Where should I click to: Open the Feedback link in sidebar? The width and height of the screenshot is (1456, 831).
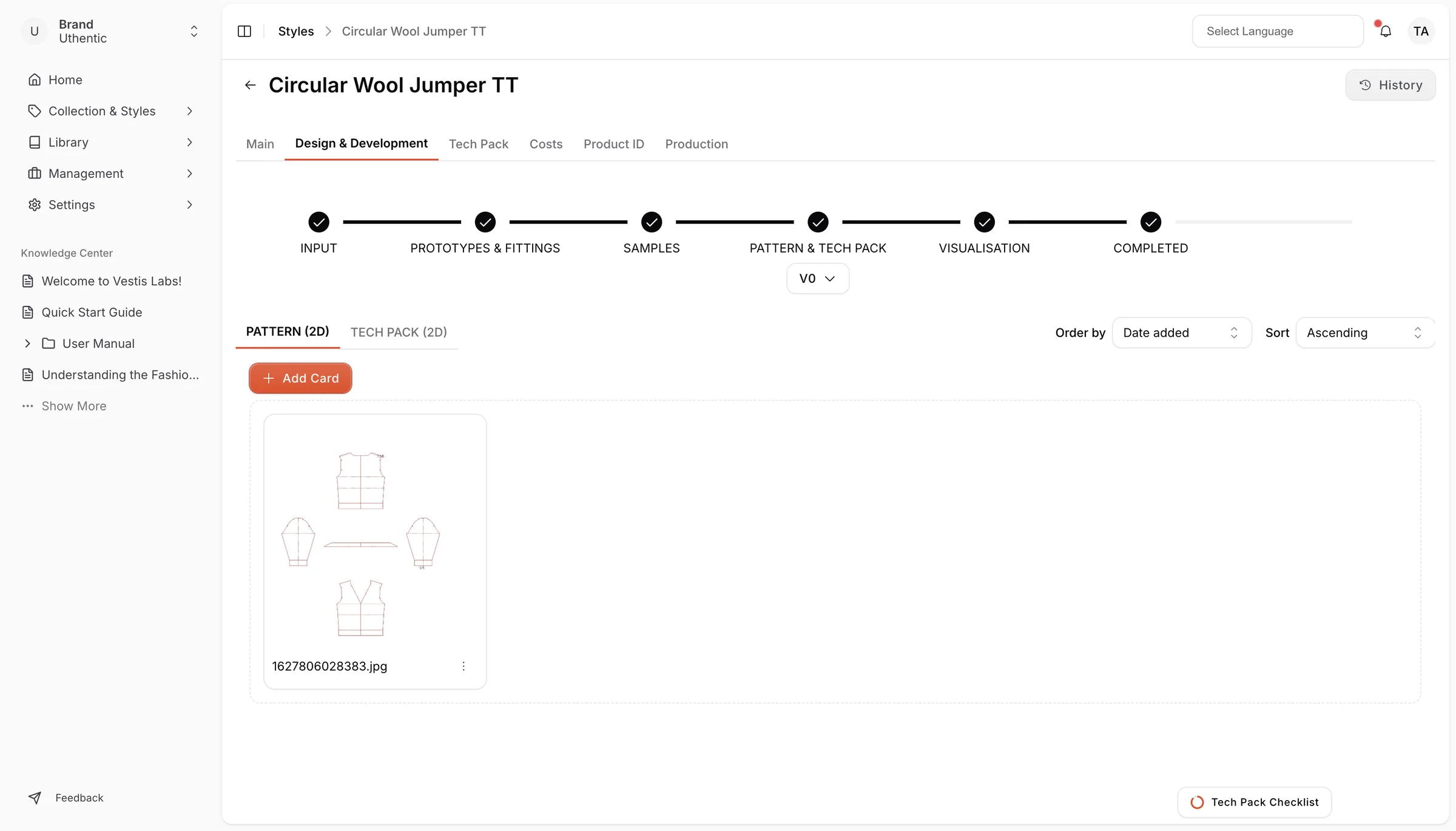[x=66, y=798]
